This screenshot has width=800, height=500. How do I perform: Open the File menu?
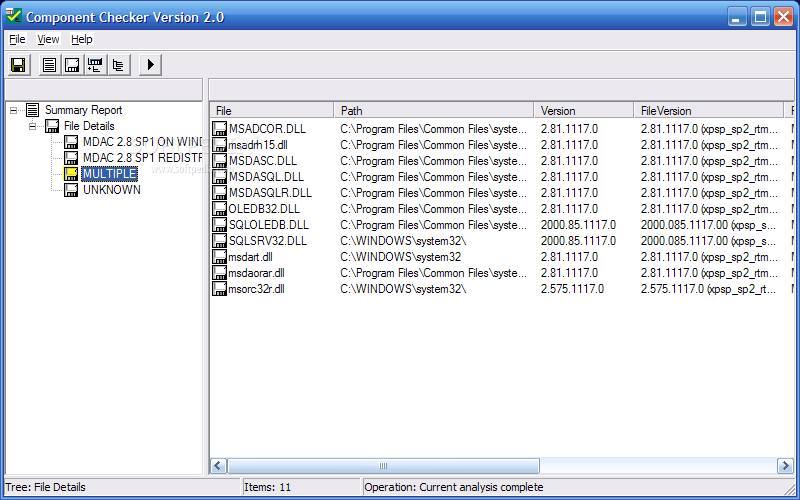point(17,39)
